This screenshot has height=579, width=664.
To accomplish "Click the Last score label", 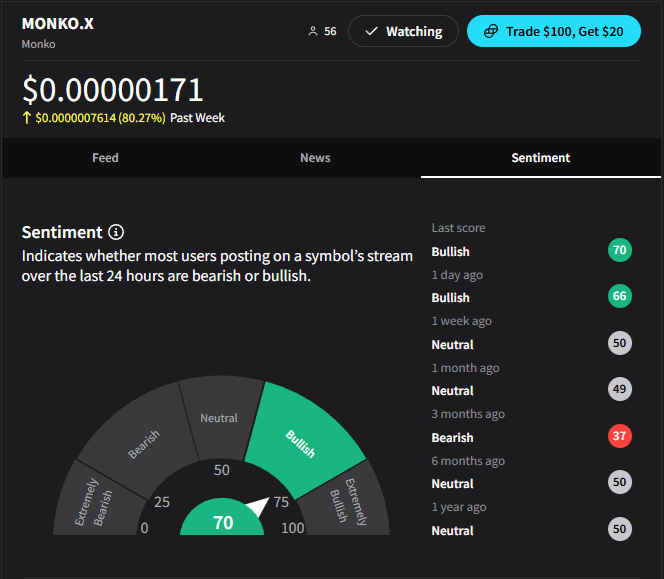I will pos(458,228).
